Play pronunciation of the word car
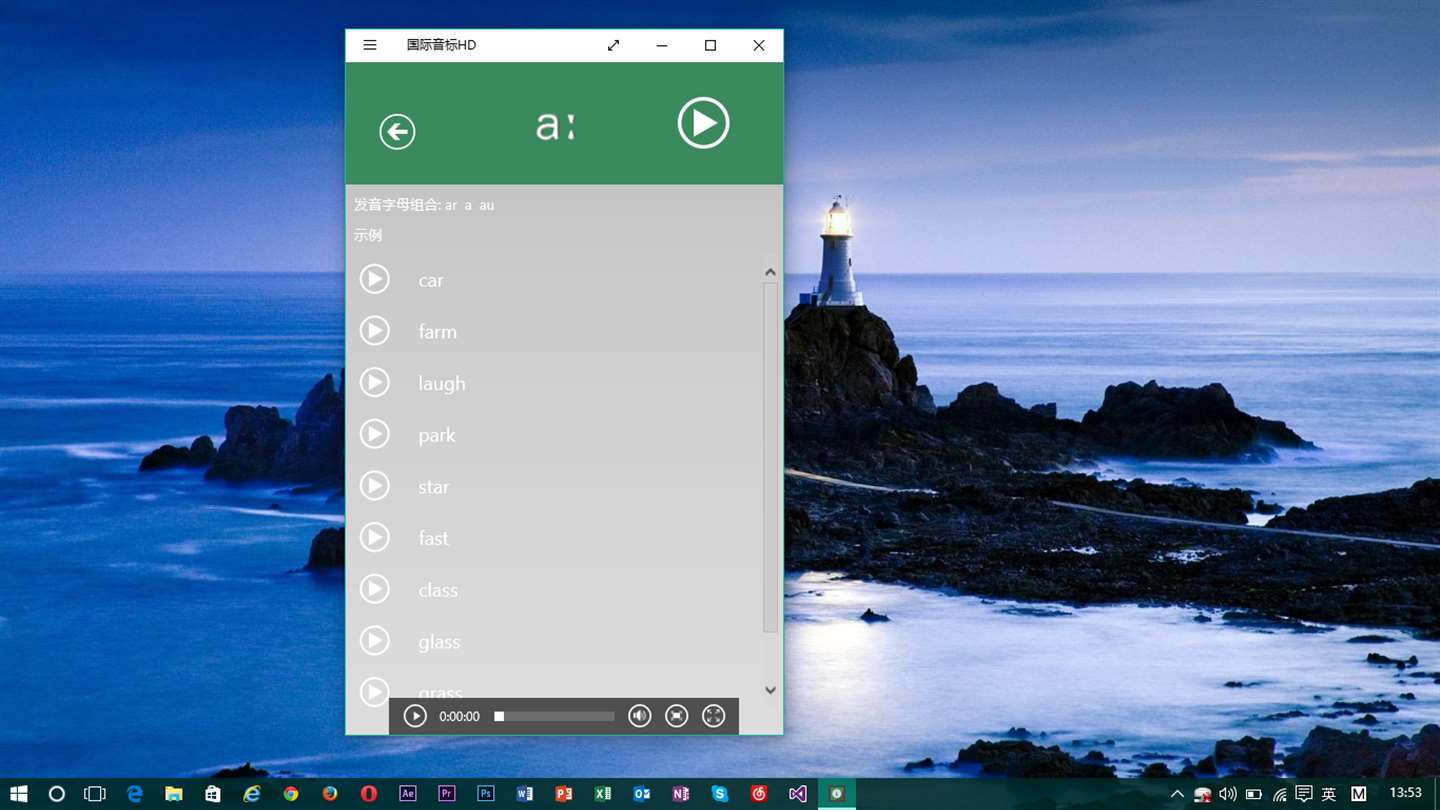Viewport: 1440px width, 810px height. coord(375,279)
